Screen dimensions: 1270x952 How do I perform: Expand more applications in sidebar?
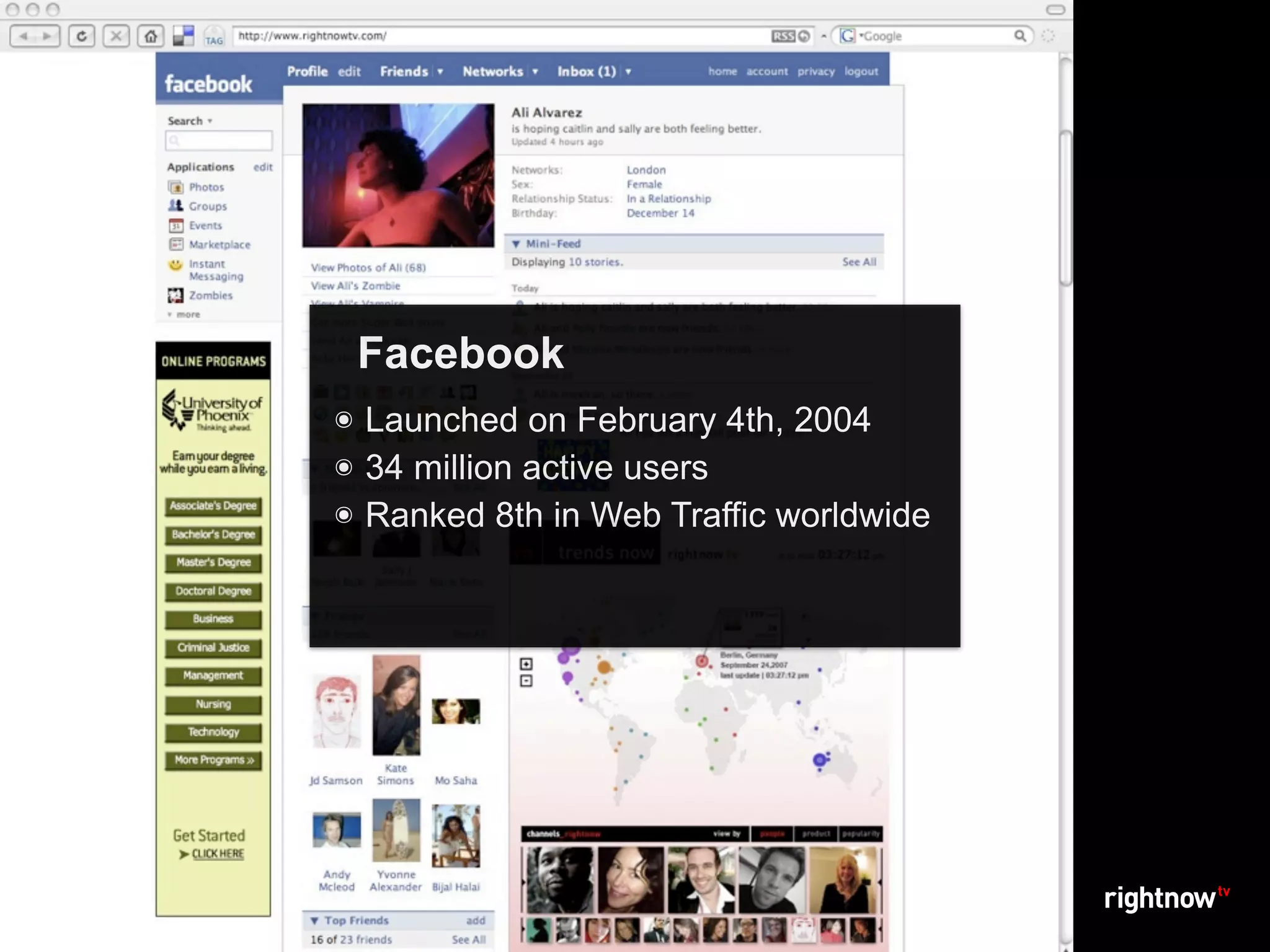click(184, 315)
